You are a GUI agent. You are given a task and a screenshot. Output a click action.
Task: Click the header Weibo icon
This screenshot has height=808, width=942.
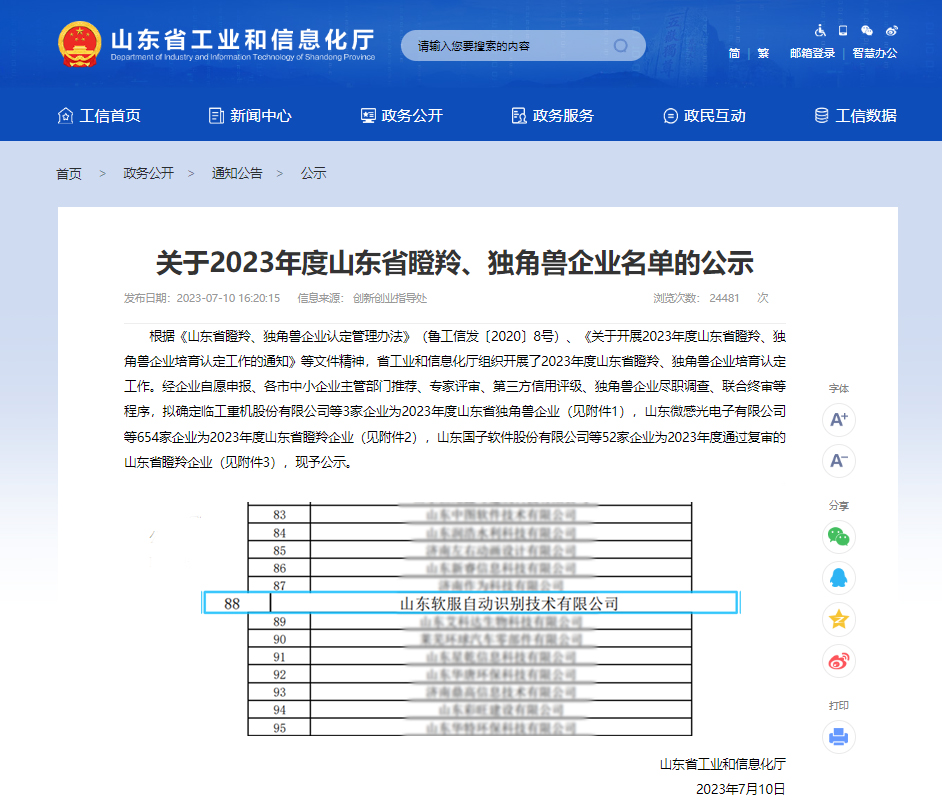coord(891,30)
